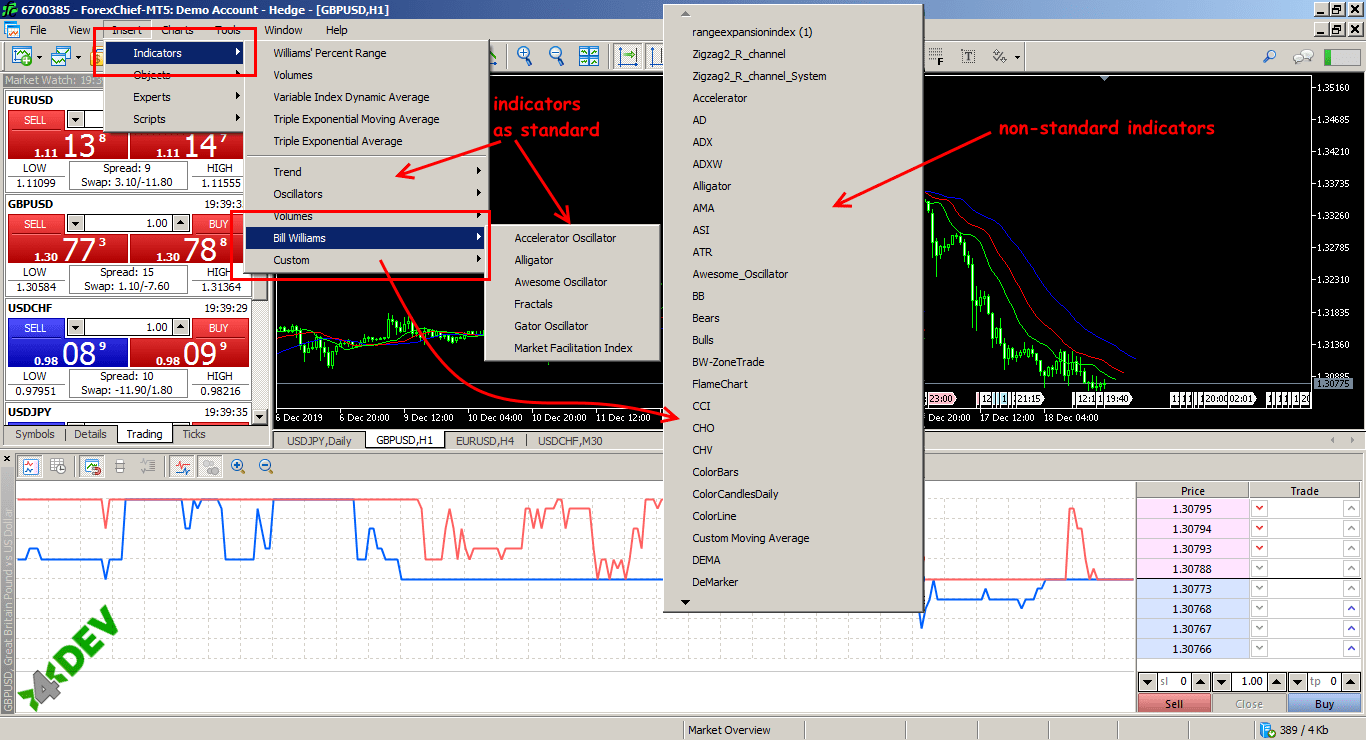This screenshot has height=740, width=1366.
Task: Choose Zigzag2_R_channel custom indicator
Action: [792, 54]
